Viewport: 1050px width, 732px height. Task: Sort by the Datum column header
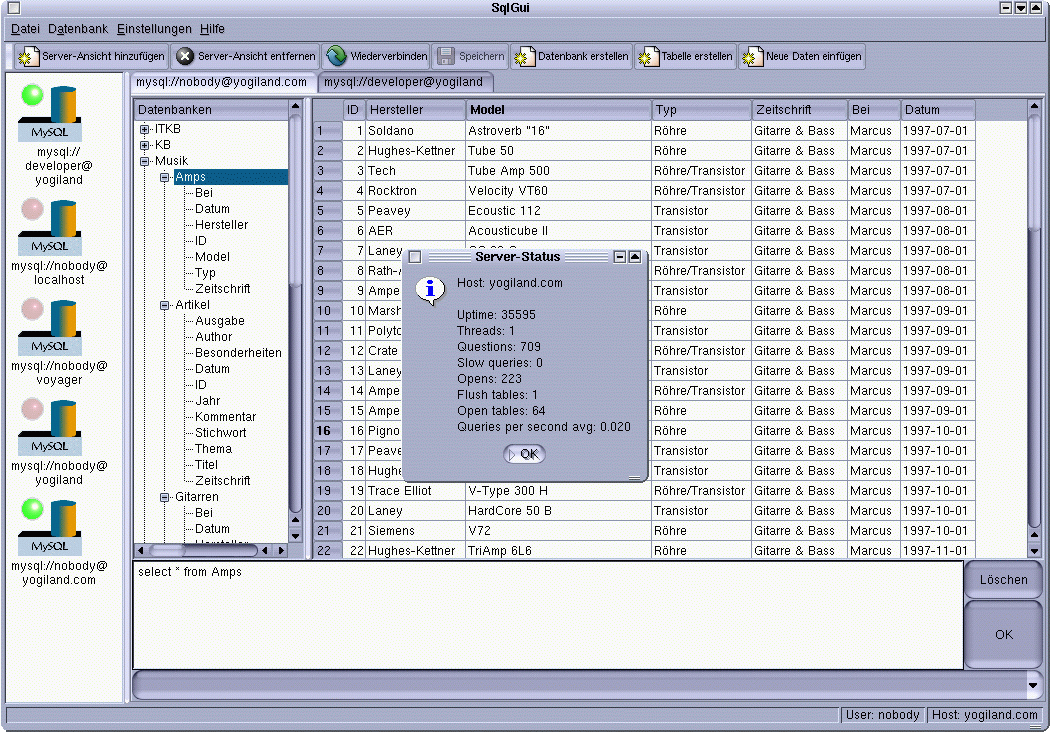938,110
